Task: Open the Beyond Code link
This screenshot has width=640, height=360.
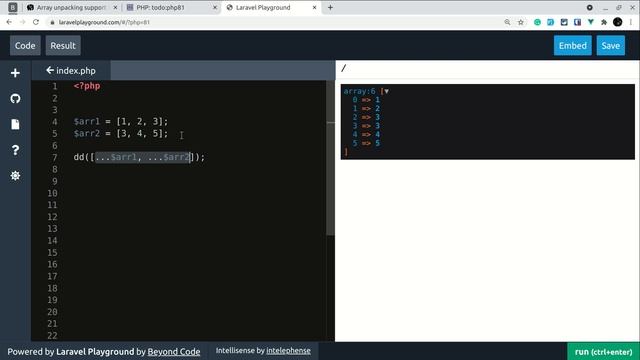Action: pyautogui.click(x=173, y=351)
